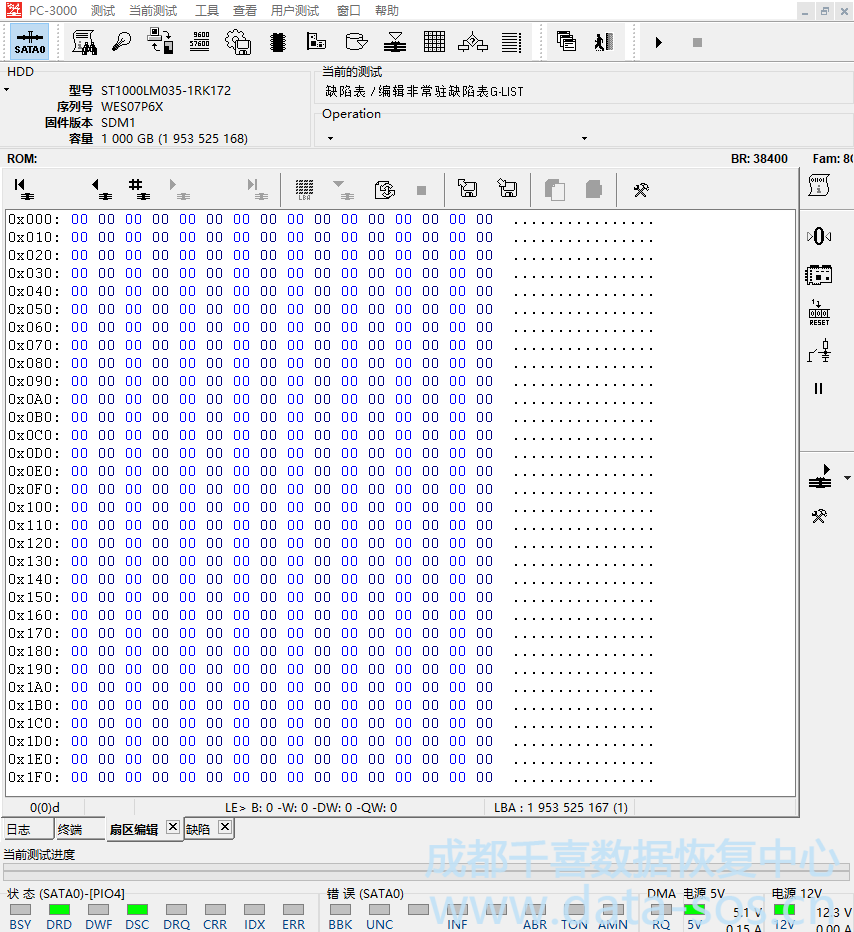Close the 缺陷 tab
The width and height of the screenshot is (854, 932).
point(225,827)
